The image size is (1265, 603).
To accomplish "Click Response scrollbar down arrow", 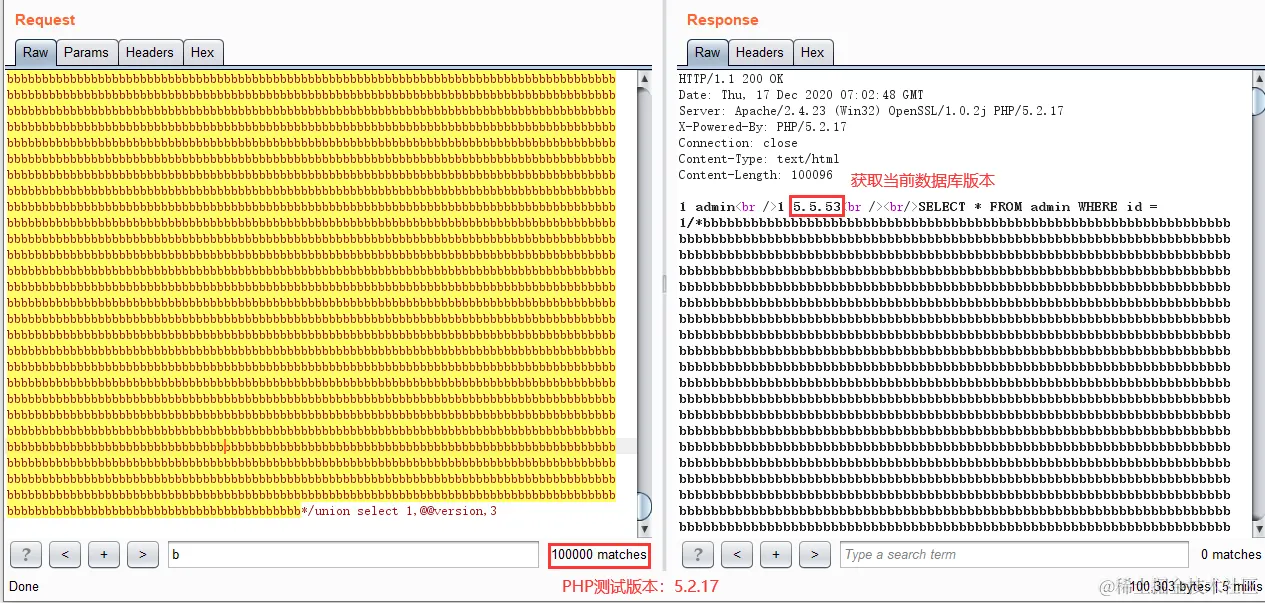I will click(1258, 529).
